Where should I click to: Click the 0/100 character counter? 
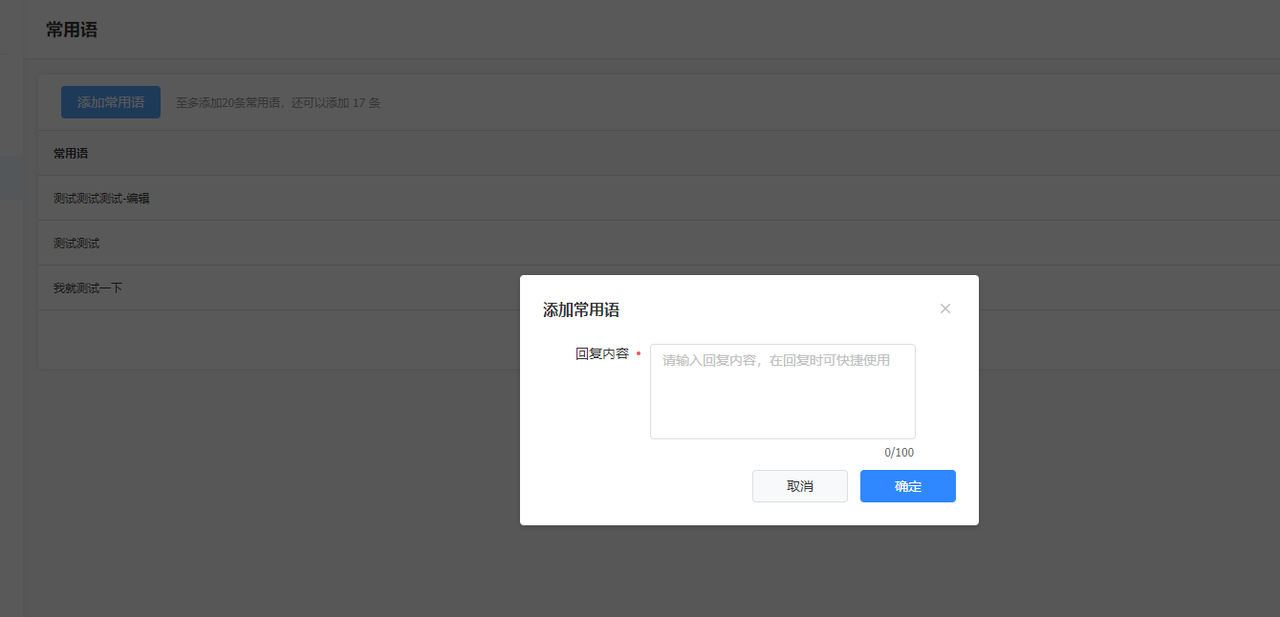tap(899, 453)
